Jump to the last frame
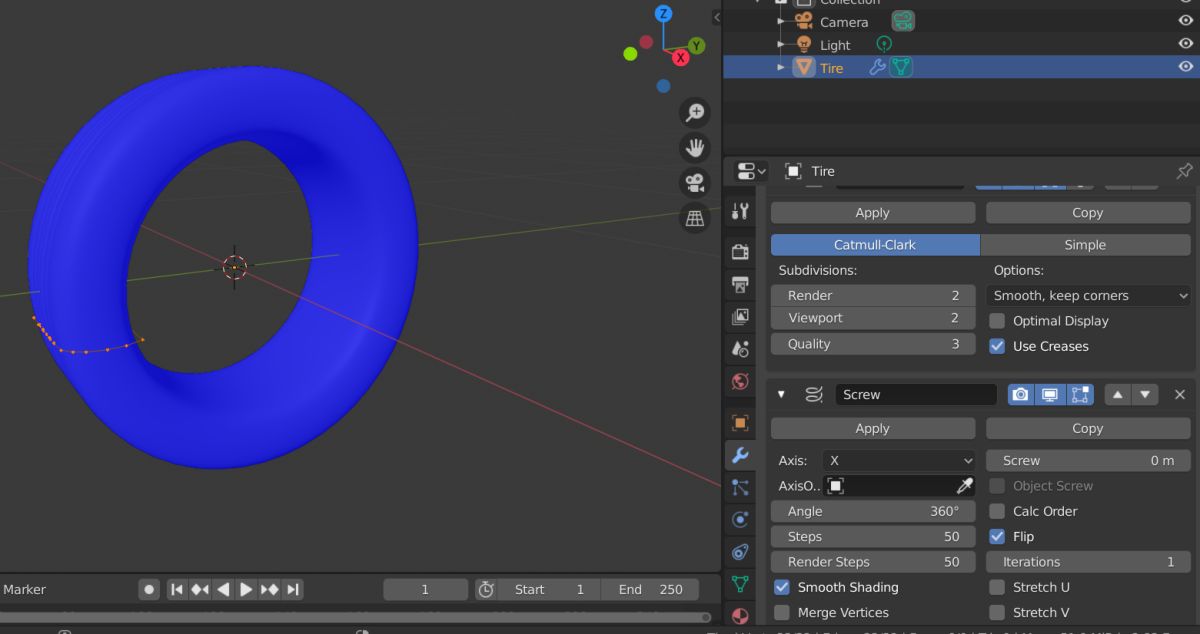This screenshot has height=634, width=1200. coord(292,589)
